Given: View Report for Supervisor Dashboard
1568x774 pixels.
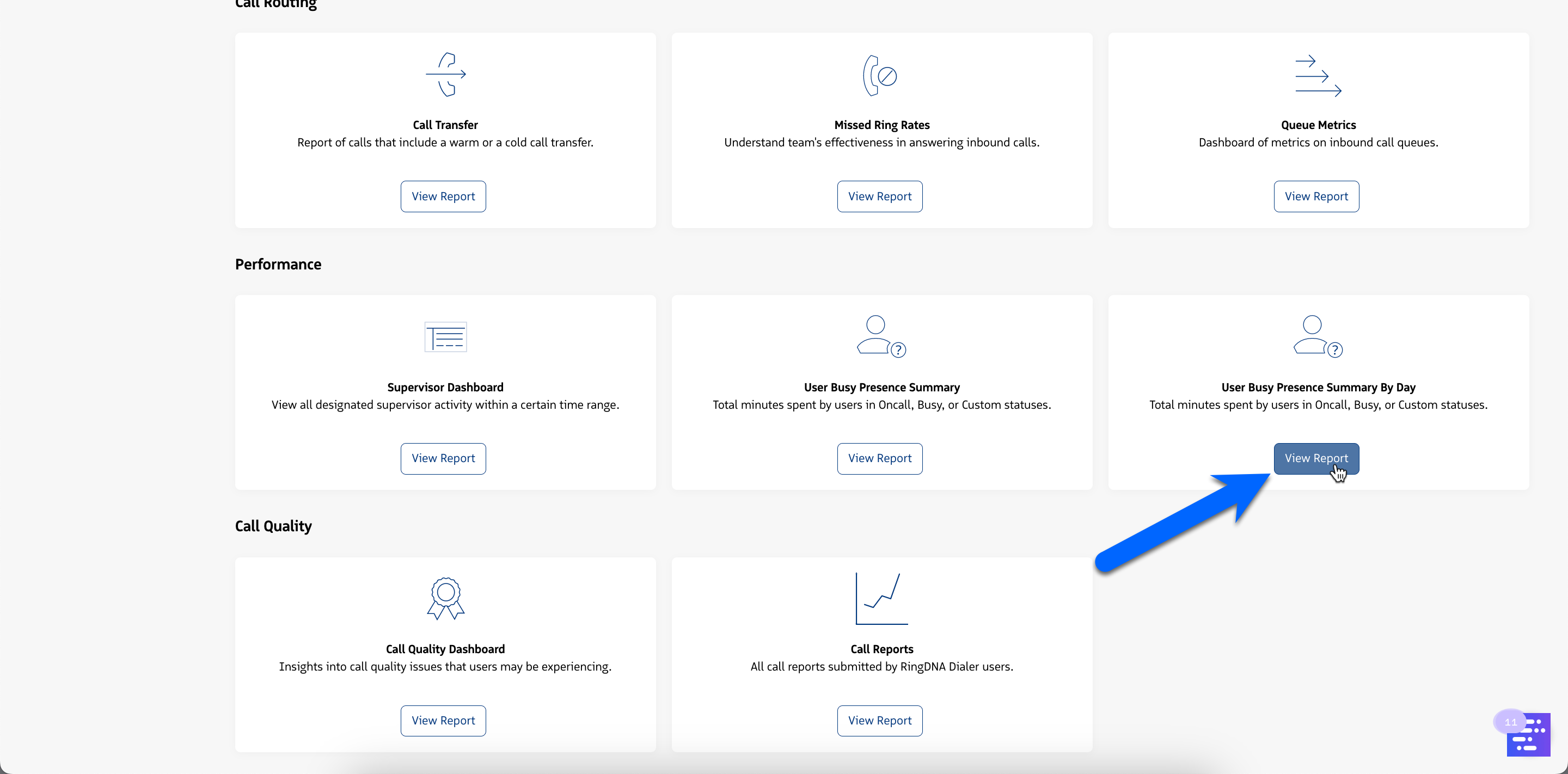Looking at the screenshot, I should coord(443,458).
